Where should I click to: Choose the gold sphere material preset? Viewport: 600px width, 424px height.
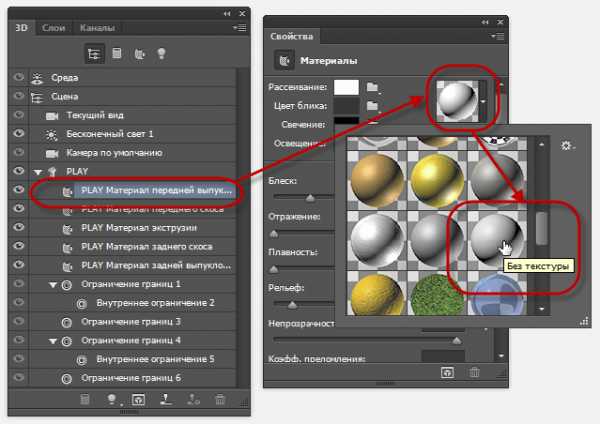point(437,180)
